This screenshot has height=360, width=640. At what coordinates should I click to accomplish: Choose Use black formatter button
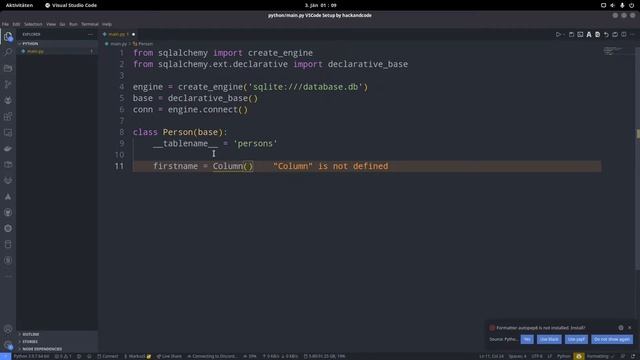(549, 339)
